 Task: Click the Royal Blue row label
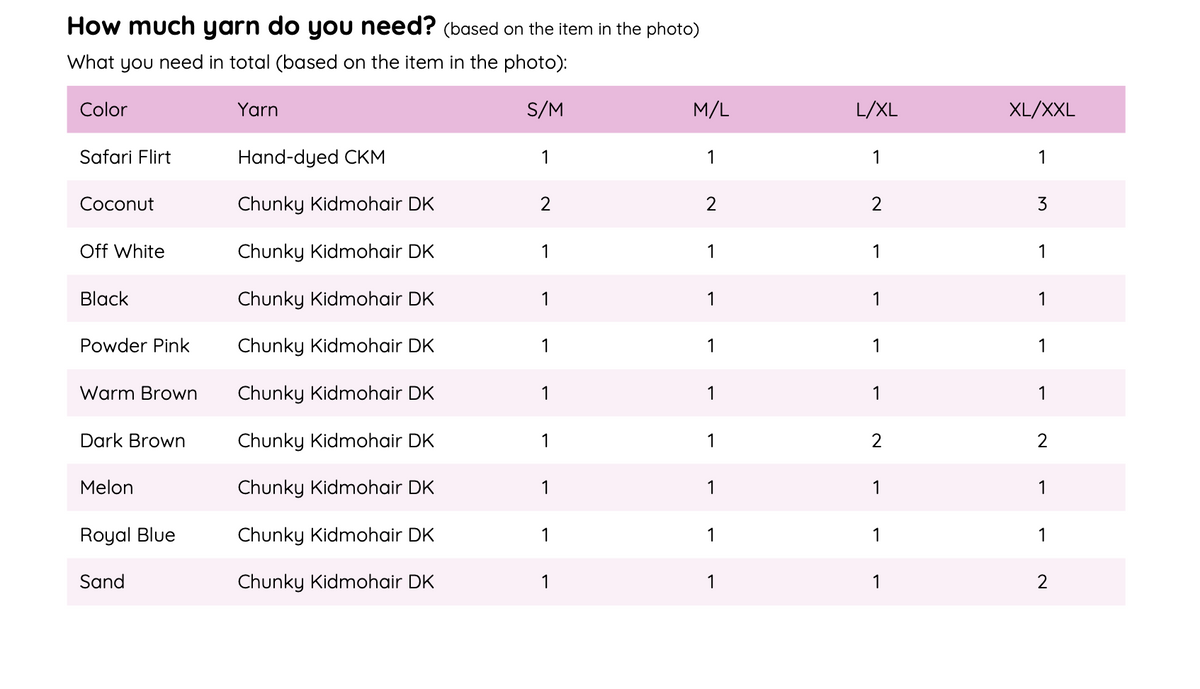128,535
